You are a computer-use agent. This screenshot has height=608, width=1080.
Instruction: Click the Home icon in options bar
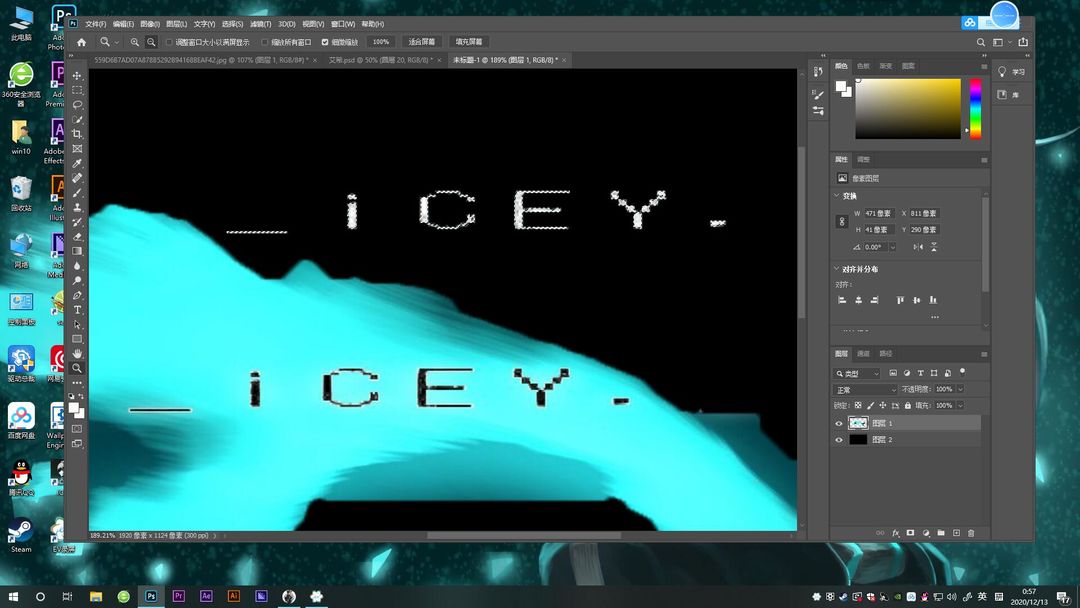tap(81, 42)
